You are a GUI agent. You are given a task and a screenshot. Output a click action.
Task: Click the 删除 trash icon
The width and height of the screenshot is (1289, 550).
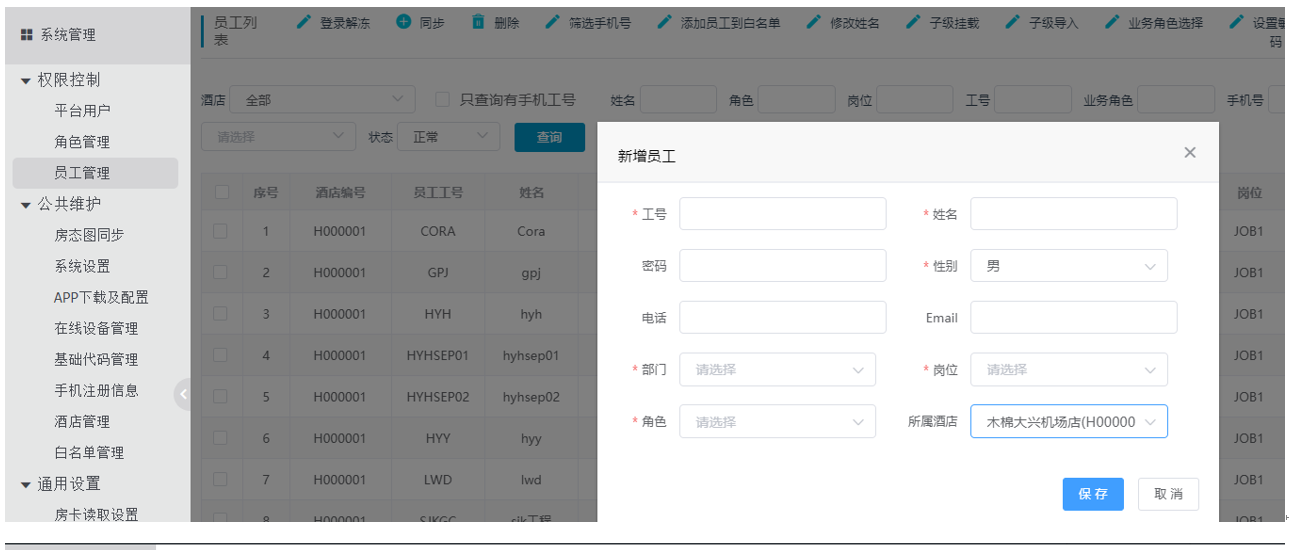(x=478, y=22)
